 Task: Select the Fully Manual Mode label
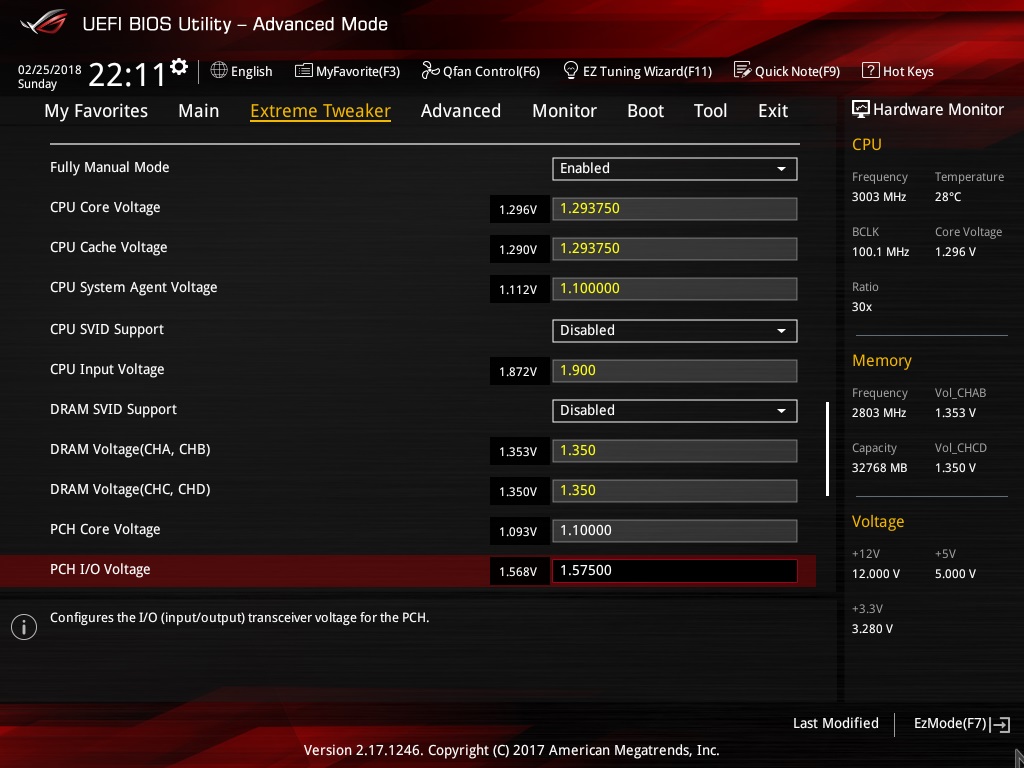110,167
